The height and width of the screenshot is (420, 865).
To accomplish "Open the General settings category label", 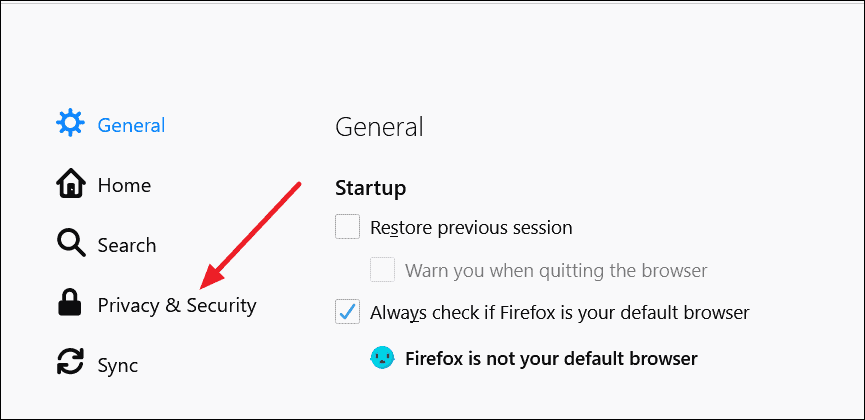I will pyautogui.click(x=131, y=125).
